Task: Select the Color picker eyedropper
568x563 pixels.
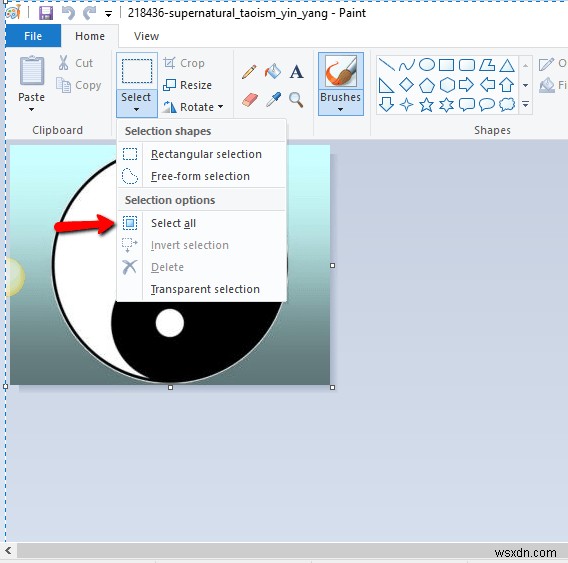Action: [x=273, y=99]
